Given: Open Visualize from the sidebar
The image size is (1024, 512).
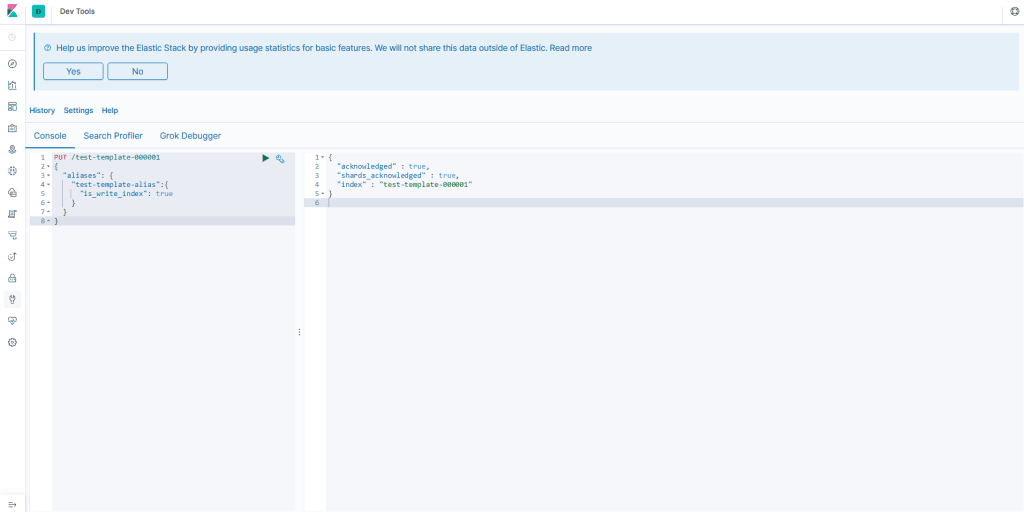Looking at the screenshot, I should 12,85.
